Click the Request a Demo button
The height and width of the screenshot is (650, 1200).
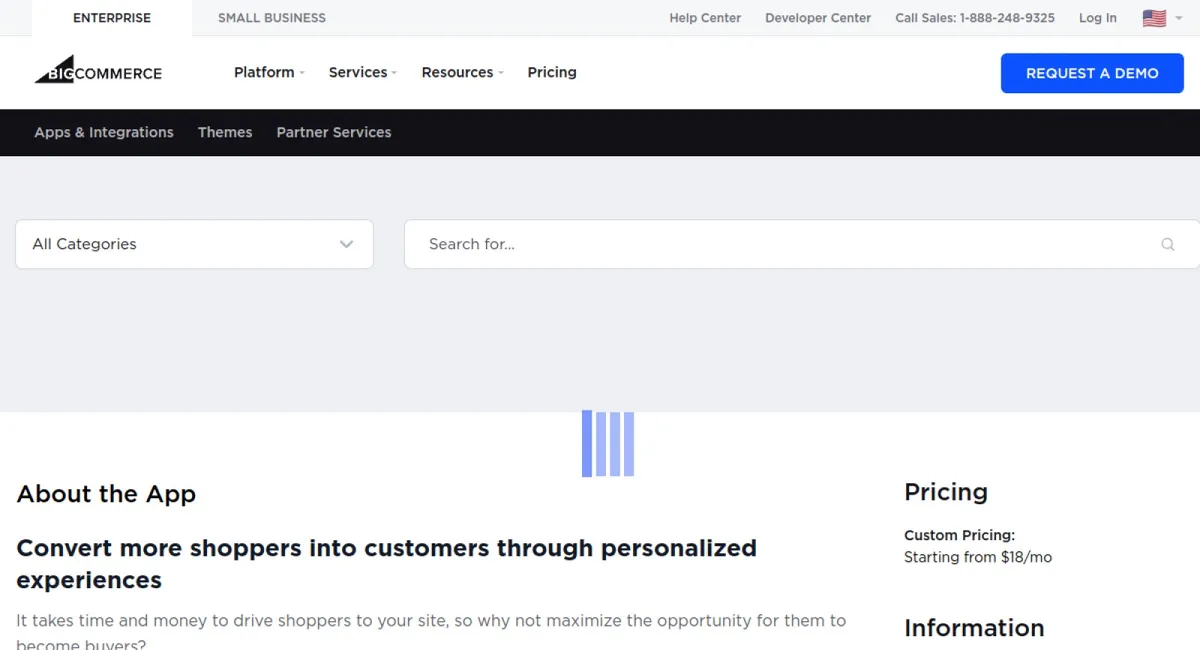(x=1092, y=73)
